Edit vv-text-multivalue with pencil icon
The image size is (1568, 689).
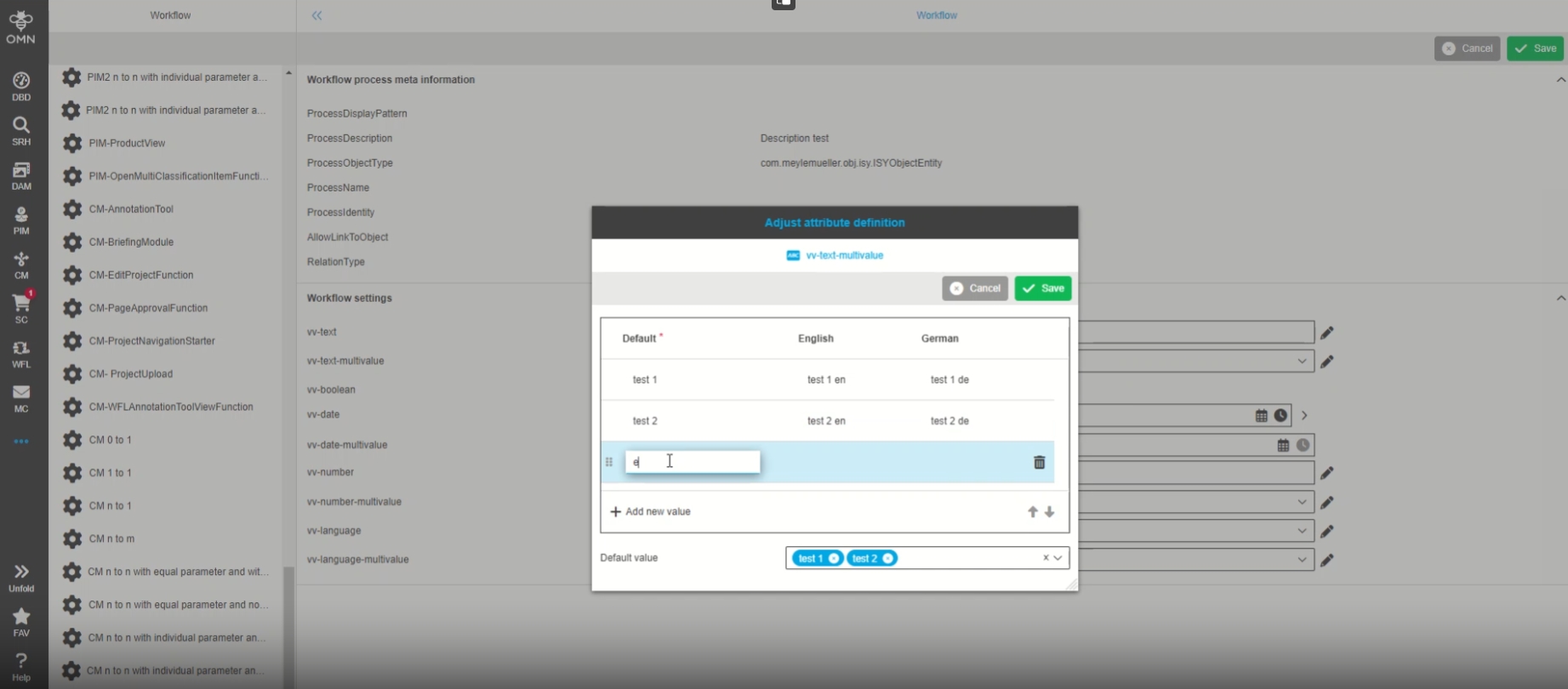tap(1326, 362)
